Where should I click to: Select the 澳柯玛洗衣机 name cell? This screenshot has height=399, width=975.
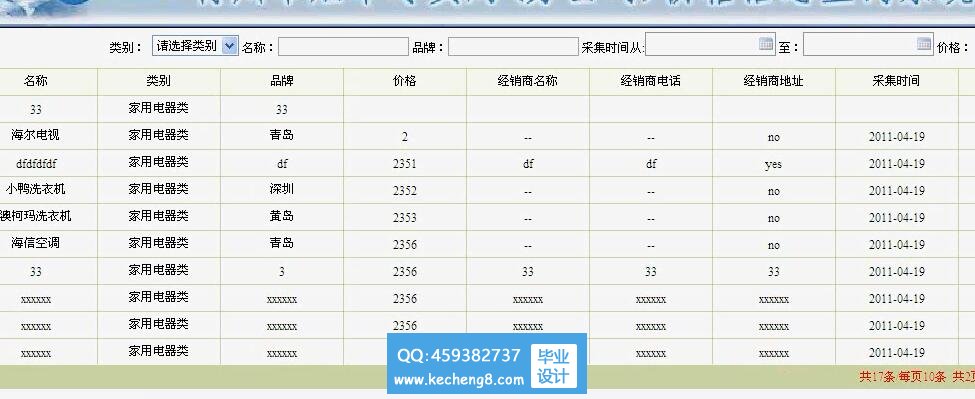tap(35, 217)
